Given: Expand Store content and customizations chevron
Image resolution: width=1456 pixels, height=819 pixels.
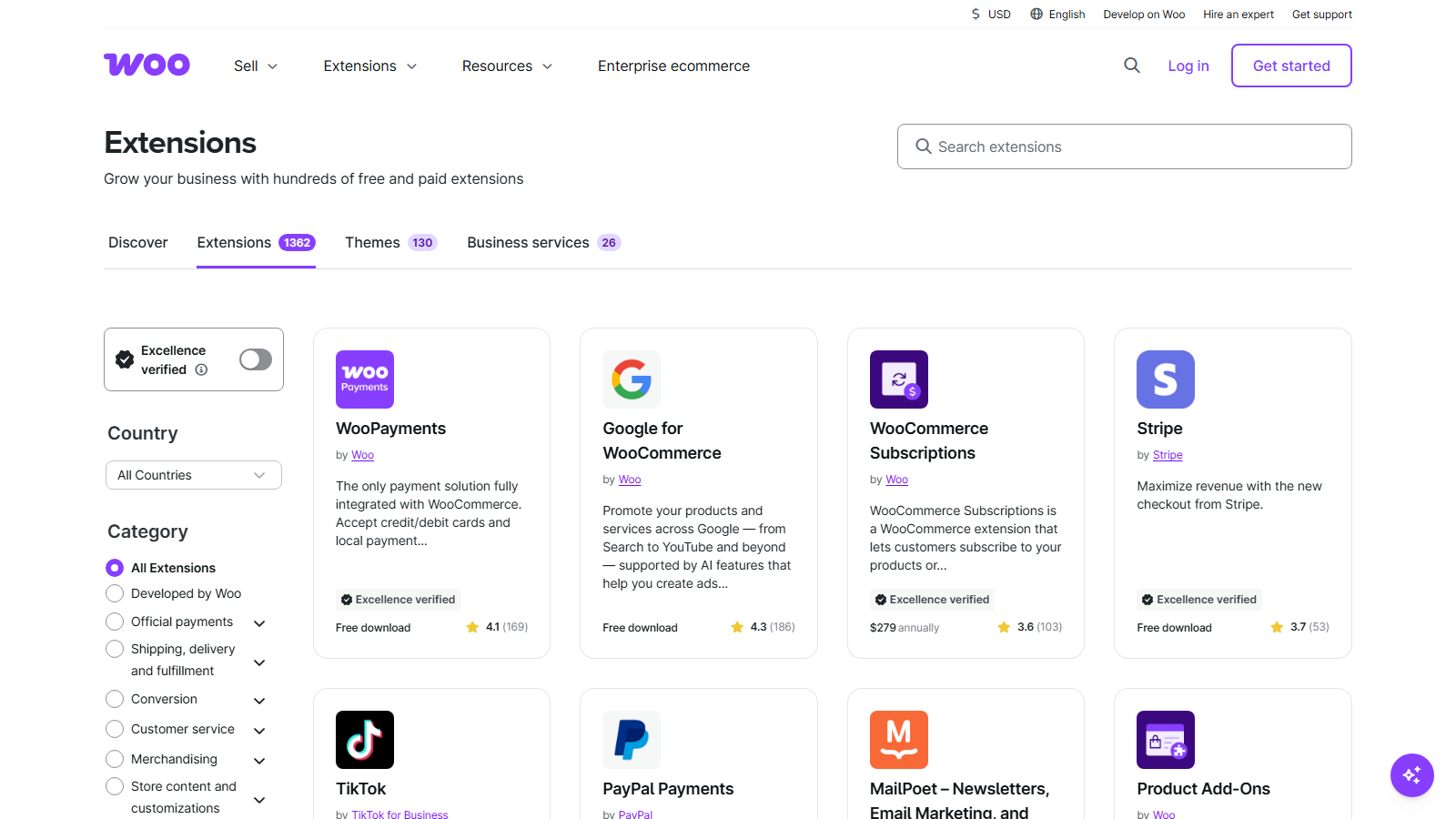Looking at the screenshot, I should click(259, 800).
